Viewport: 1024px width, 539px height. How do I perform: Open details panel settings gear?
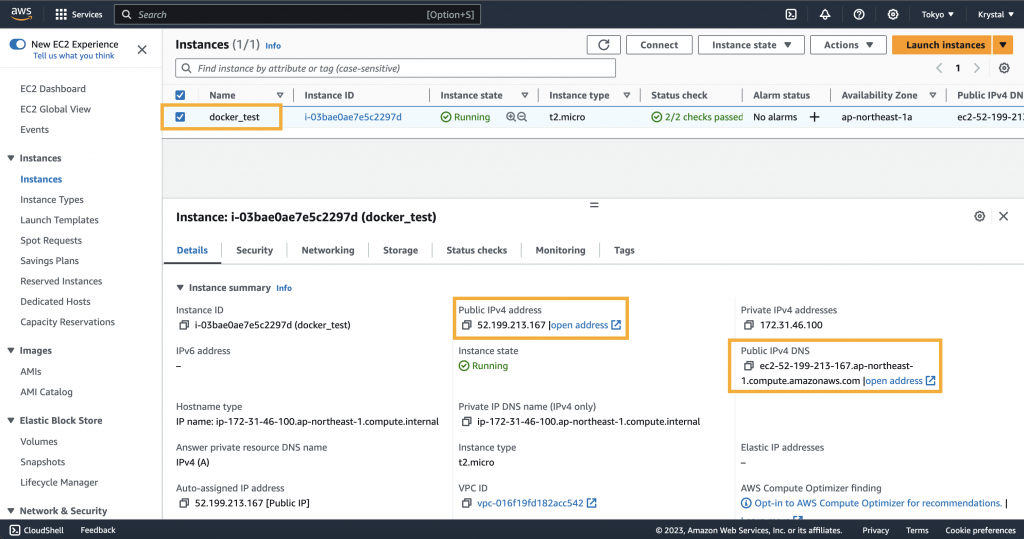980,216
